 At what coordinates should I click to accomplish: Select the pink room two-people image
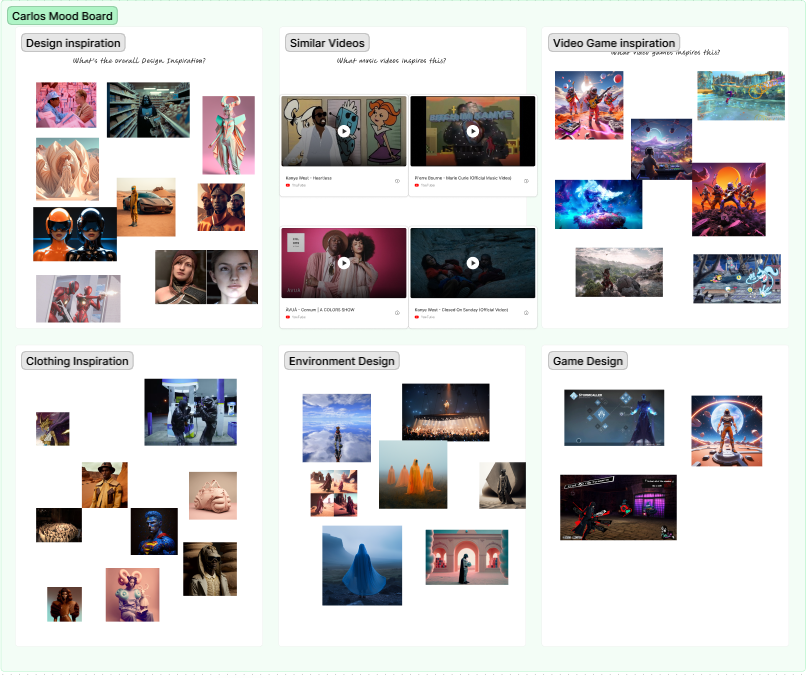tap(66, 105)
